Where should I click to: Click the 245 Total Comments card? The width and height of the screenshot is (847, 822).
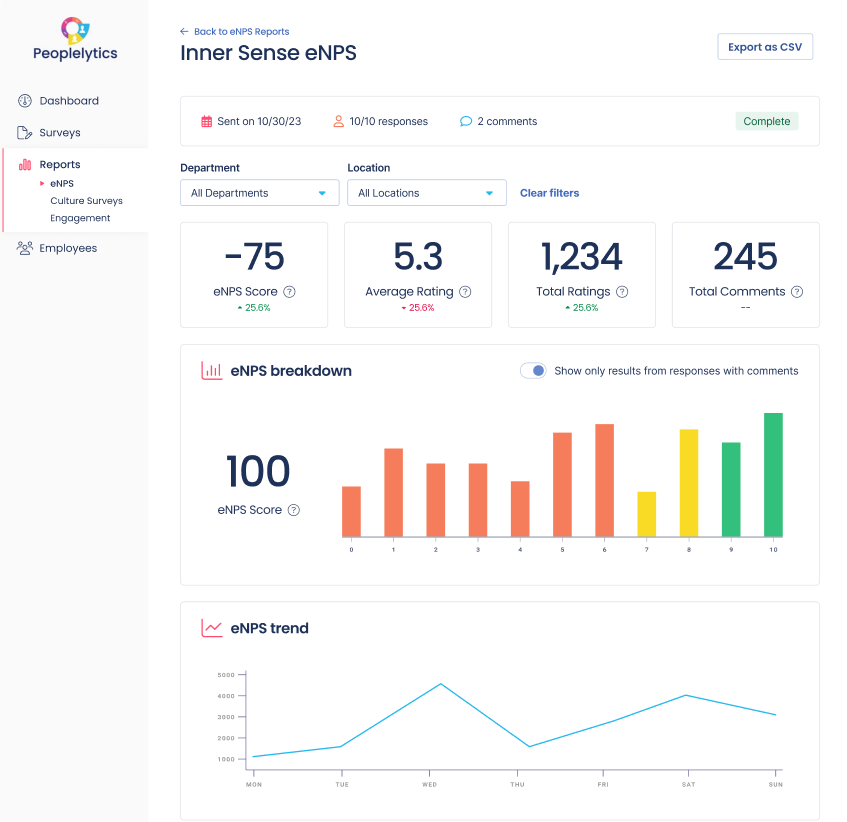(745, 275)
